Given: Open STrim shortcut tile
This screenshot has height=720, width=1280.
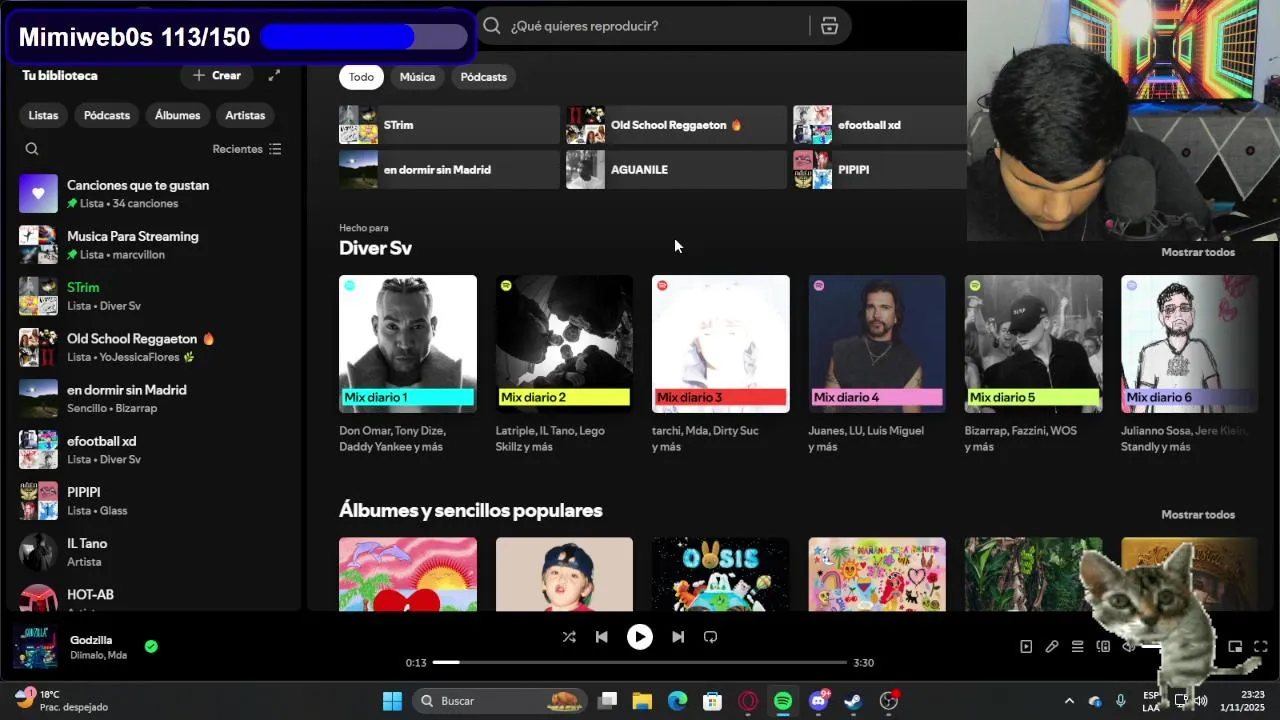Looking at the screenshot, I should 449,125.
